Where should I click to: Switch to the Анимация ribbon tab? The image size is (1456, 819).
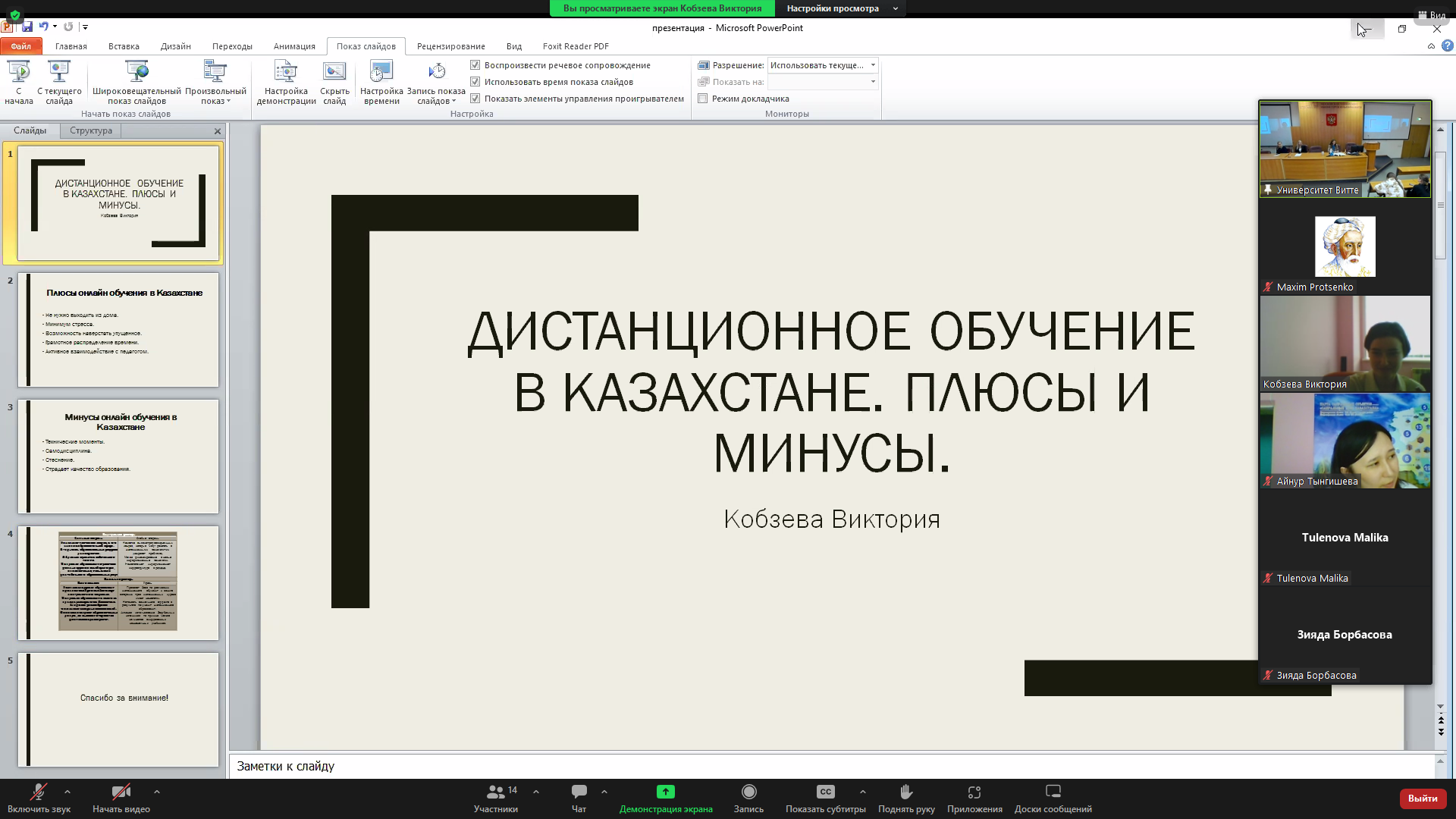[294, 46]
